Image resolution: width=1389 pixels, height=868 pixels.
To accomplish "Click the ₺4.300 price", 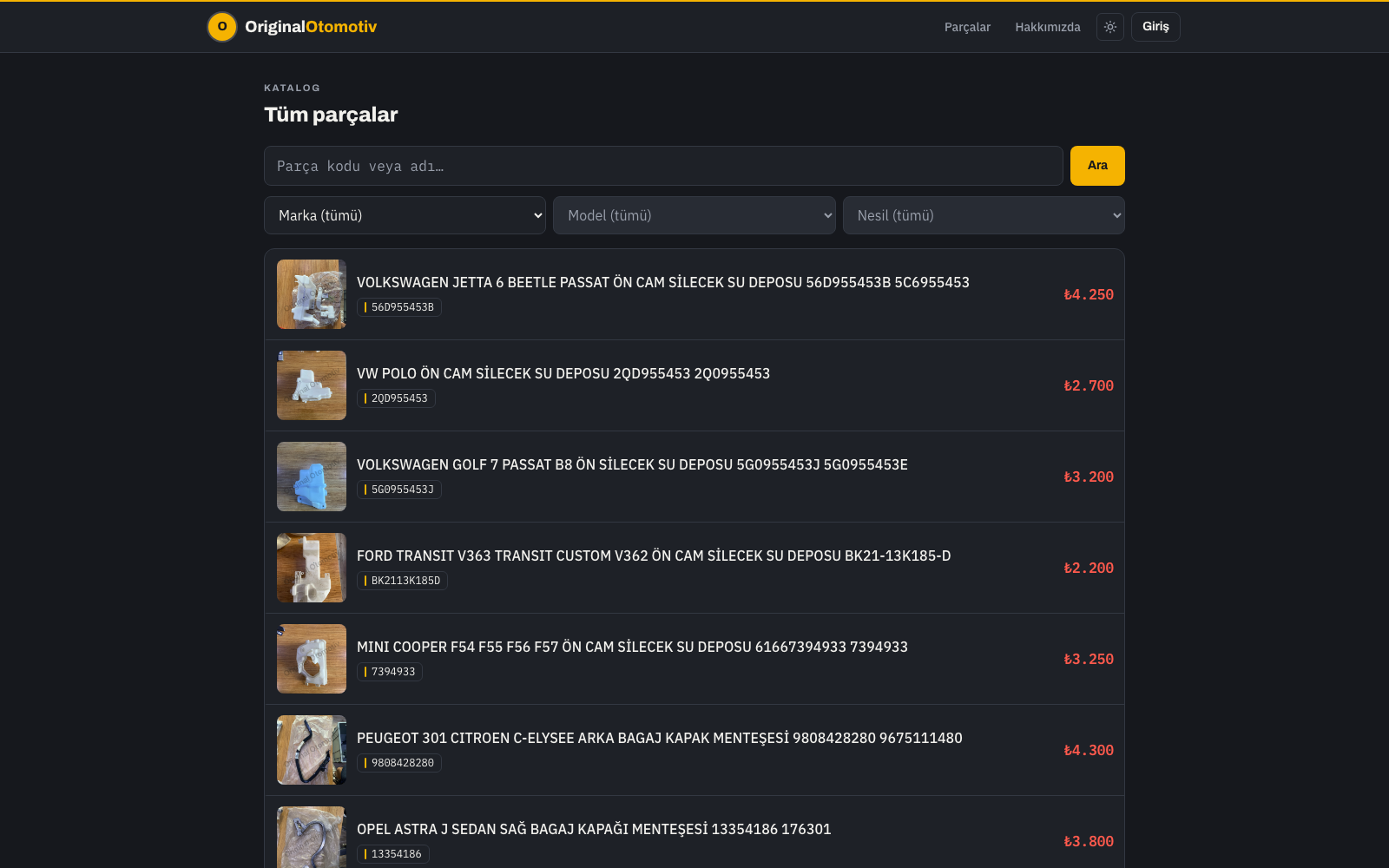I will point(1089,750).
